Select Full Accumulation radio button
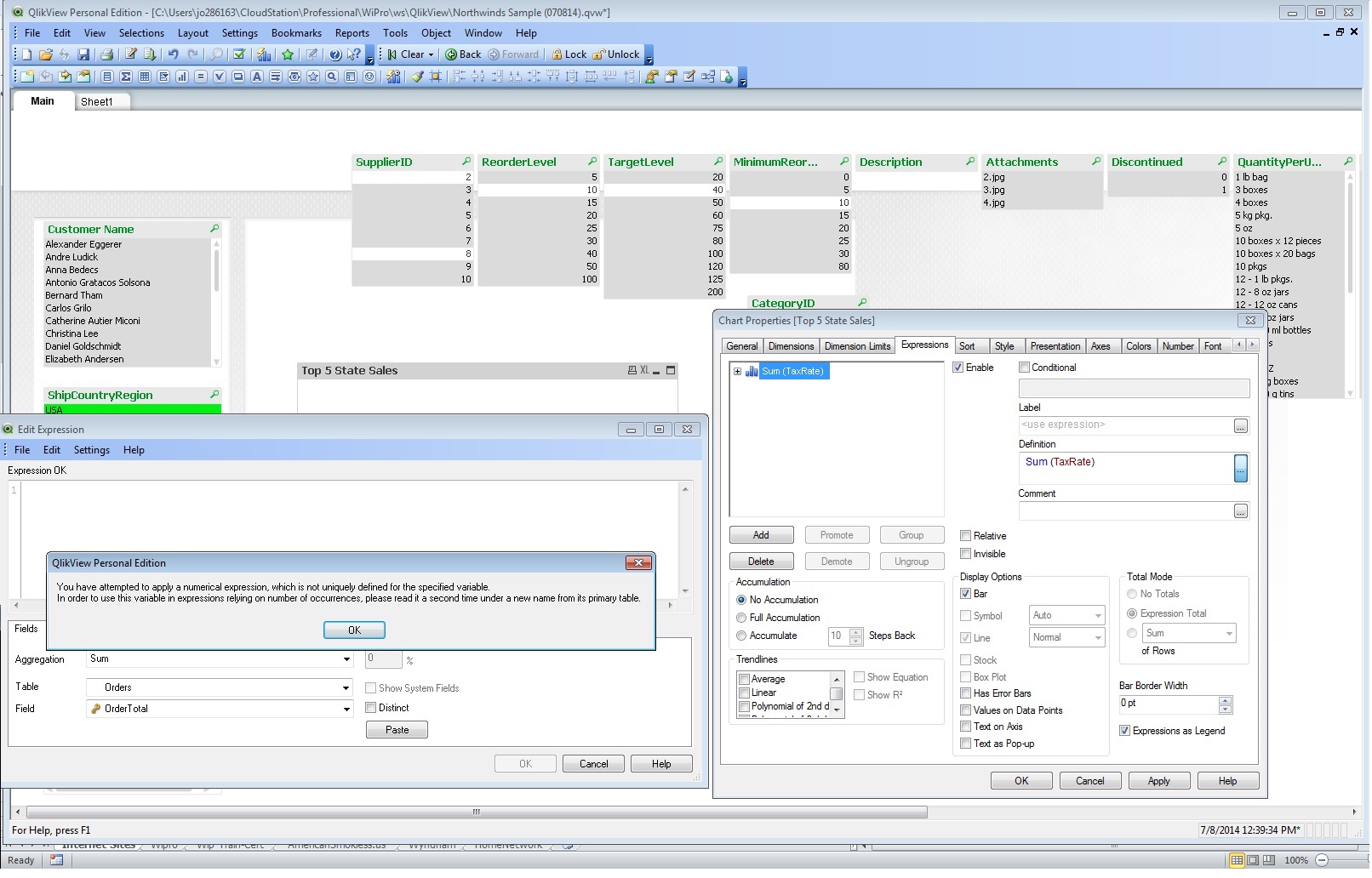The height and width of the screenshot is (878, 1372). tap(741, 618)
